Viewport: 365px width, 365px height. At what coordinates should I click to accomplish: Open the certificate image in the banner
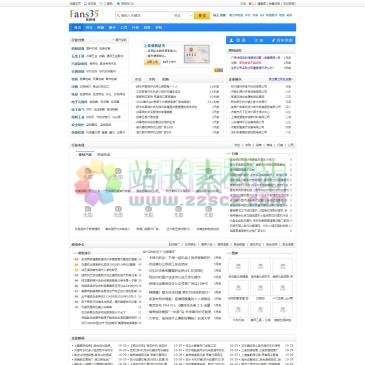pyautogui.click(x=197, y=55)
